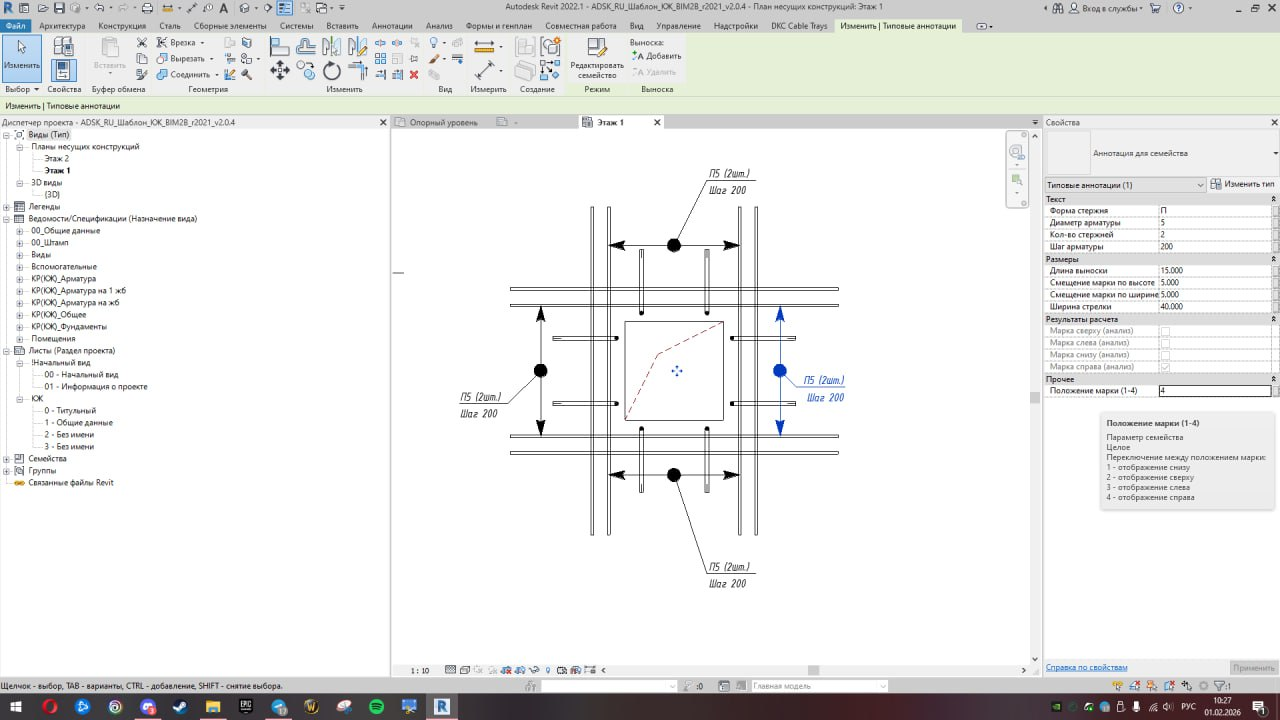Image resolution: width=1280 pixels, height=720 pixels.
Task: Click the Spotify icon in taskbar
Action: [376, 706]
